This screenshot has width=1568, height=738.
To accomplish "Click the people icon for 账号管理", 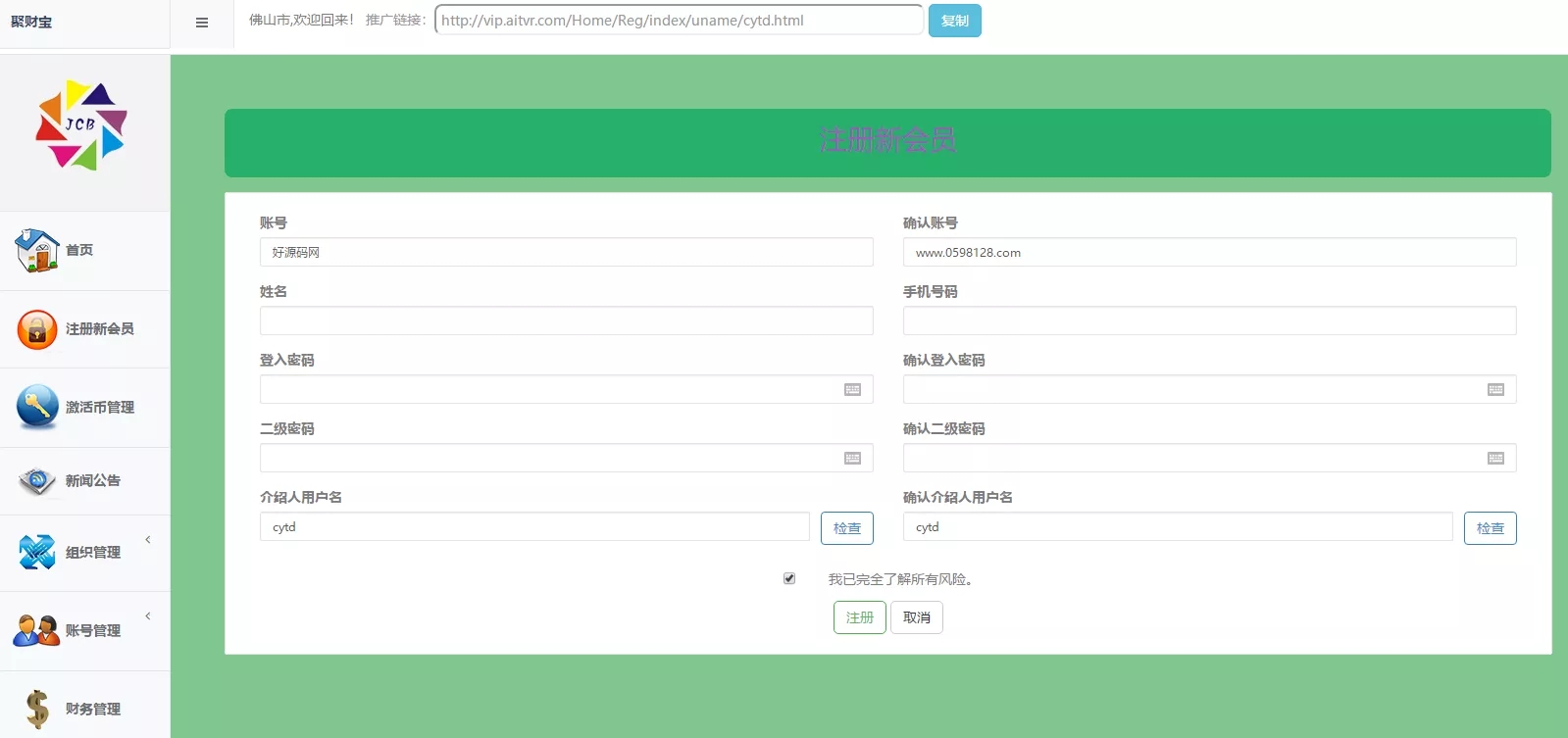I will pyautogui.click(x=36, y=630).
